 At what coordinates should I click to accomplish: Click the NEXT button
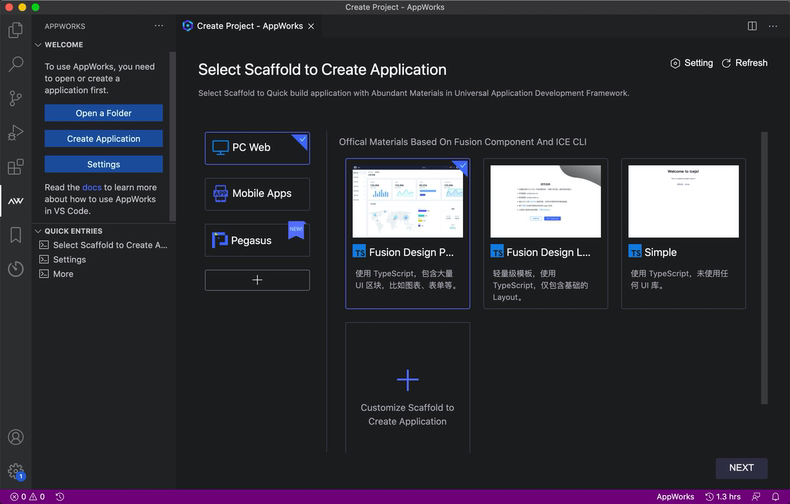741,468
